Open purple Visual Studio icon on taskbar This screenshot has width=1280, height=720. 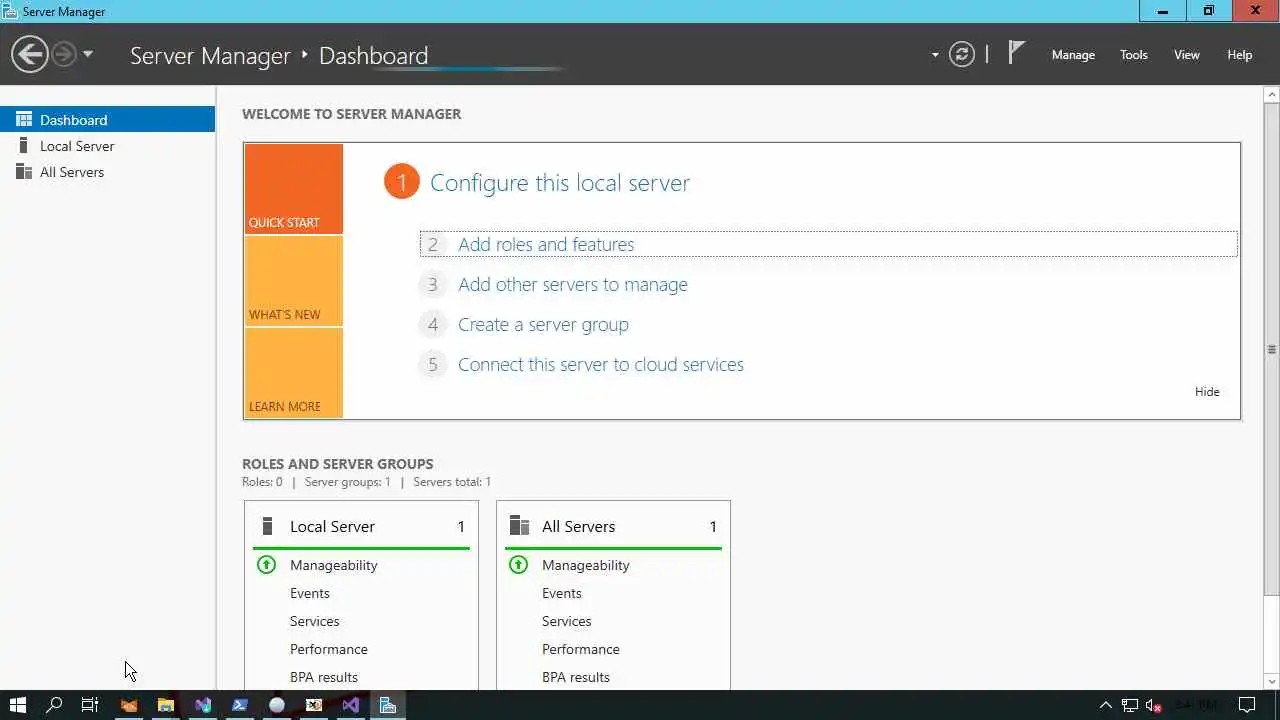click(351, 705)
